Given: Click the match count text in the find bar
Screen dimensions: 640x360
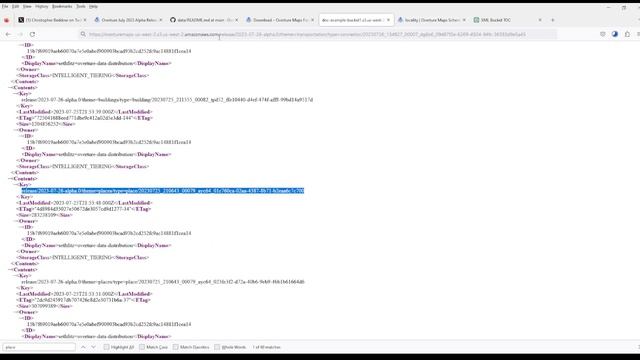Looking at the screenshot, I should pyautogui.click(x=267, y=347).
